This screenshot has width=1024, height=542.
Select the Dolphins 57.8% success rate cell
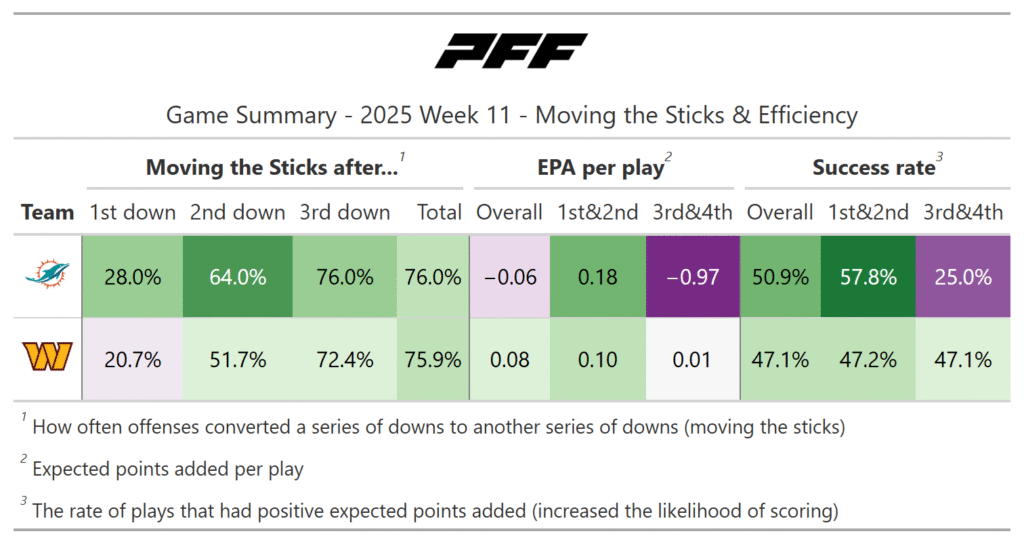[x=867, y=277]
